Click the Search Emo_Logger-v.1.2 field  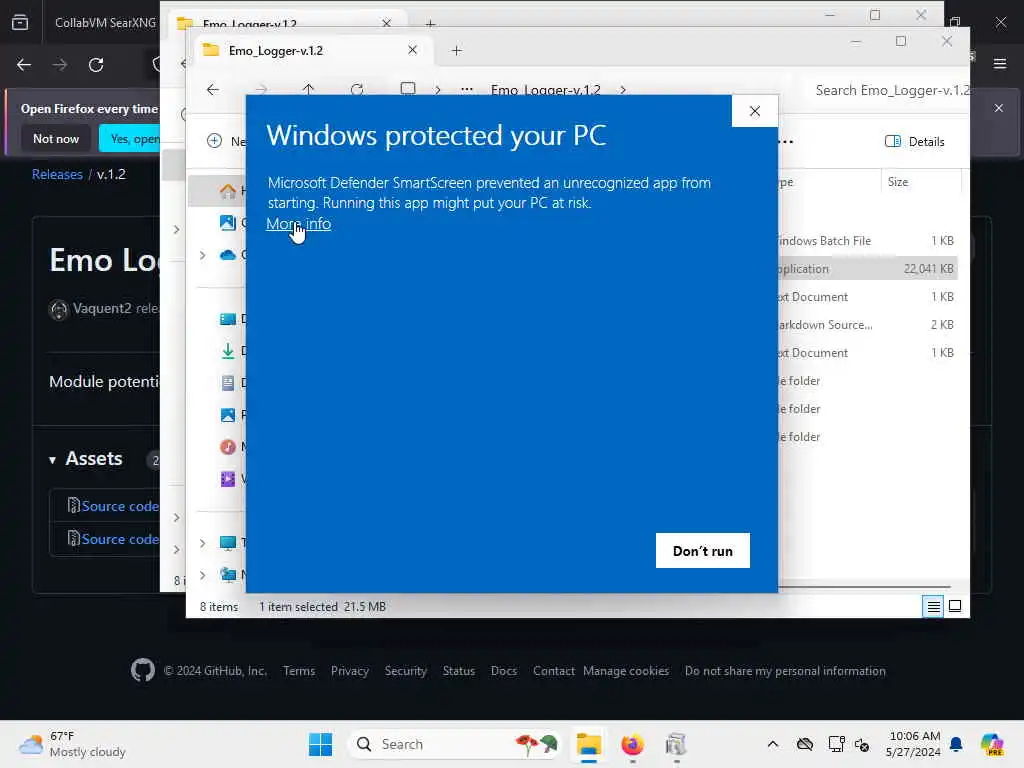[x=891, y=90]
